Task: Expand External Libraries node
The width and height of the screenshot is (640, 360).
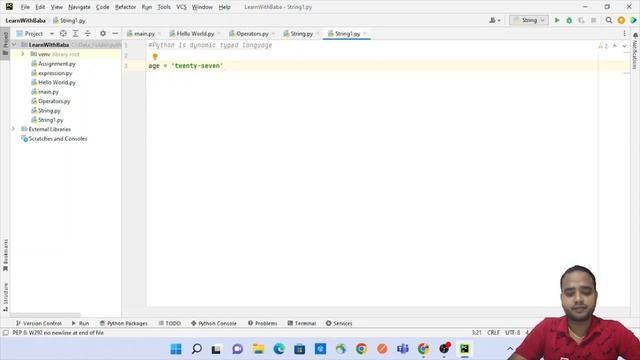Action: click(x=13, y=129)
